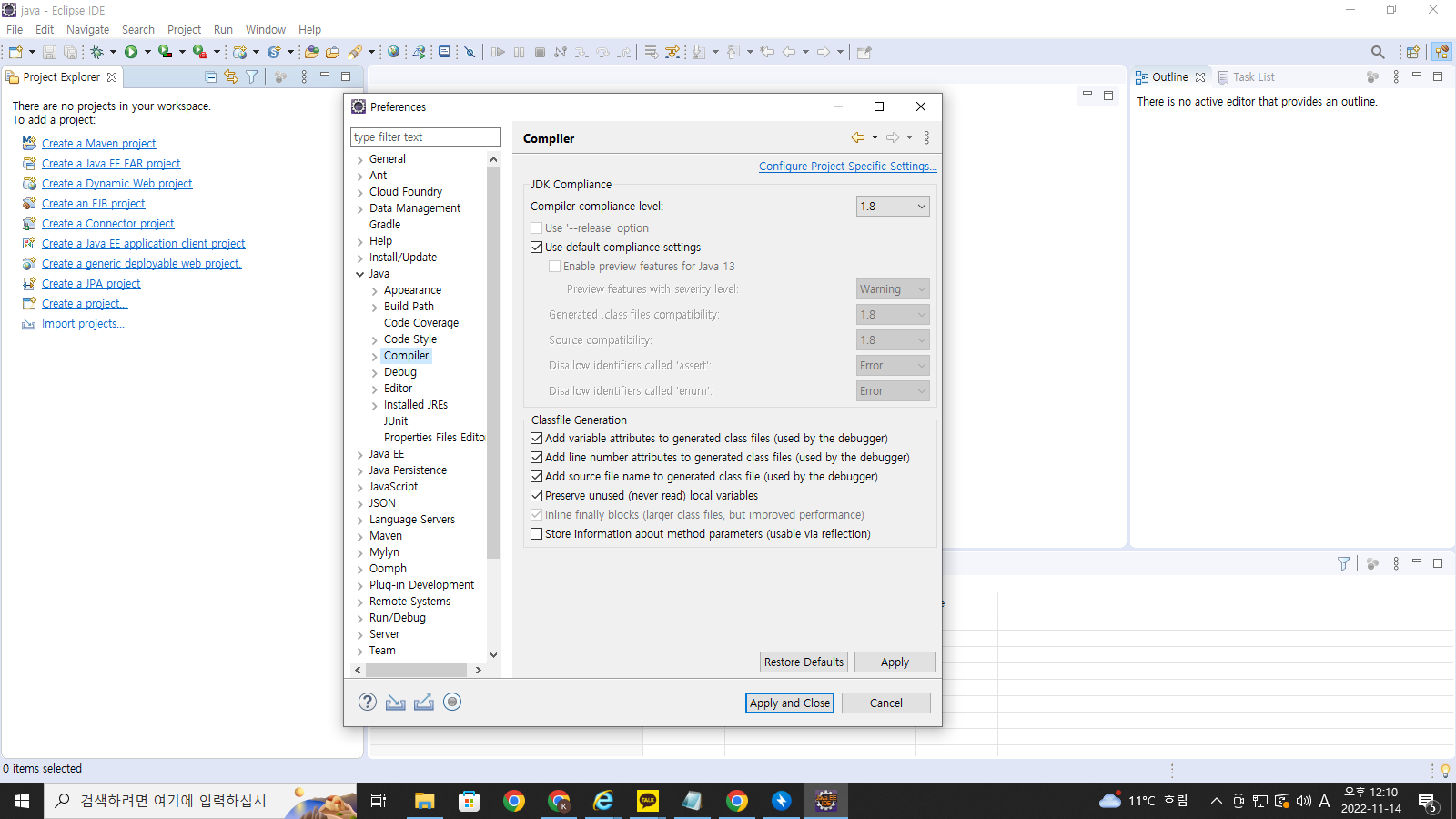Click Forward arrow in Preferences header
The height and width of the screenshot is (819, 1456).
[893, 137]
